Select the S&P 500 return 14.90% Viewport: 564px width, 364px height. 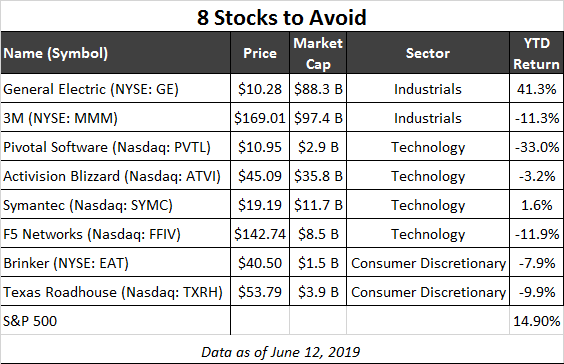click(x=536, y=321)
